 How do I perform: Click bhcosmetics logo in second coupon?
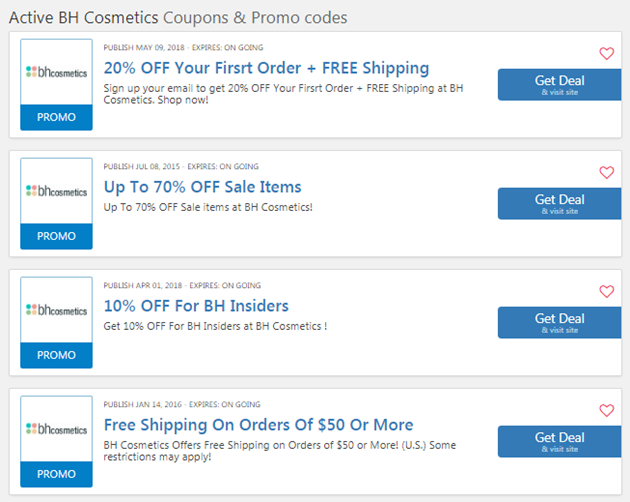point(56,191)
